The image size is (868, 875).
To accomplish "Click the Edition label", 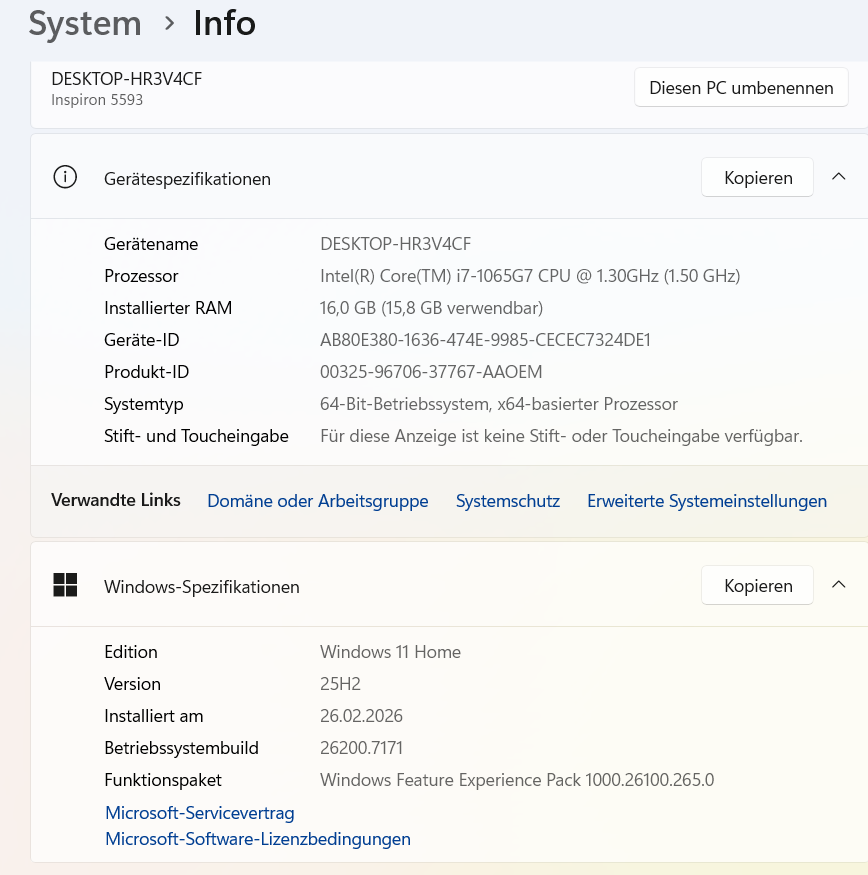I will pyautogui.click(x=131, y=652).
